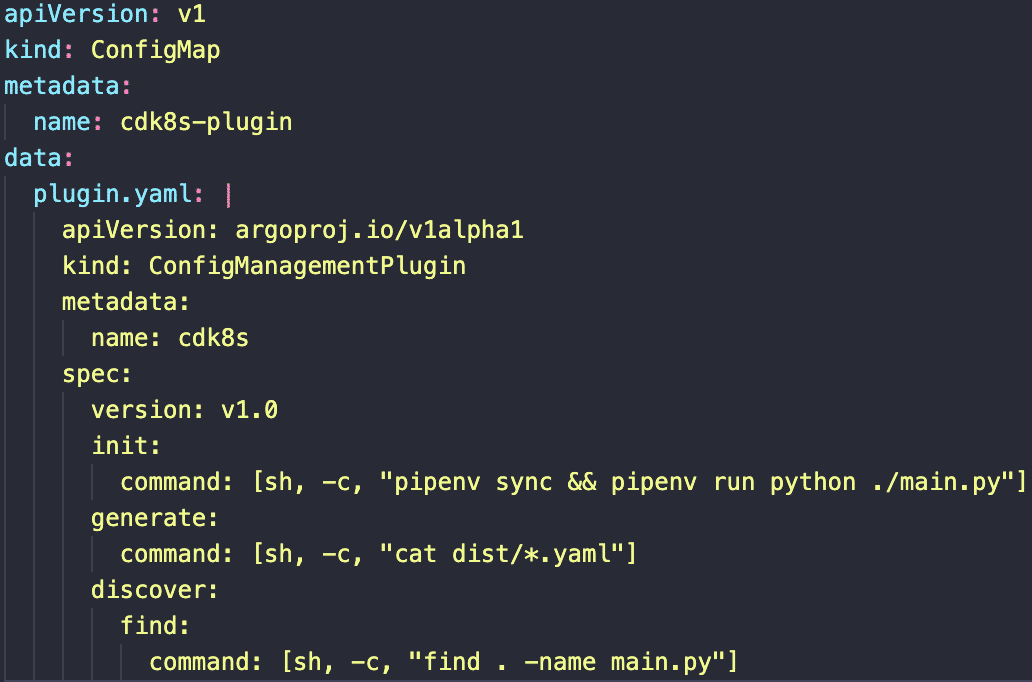The image size is (1032, 682).
Task: Place cursor on cdk8s-plugin name value
Action: pyautogui.click(x=206, y=122)
